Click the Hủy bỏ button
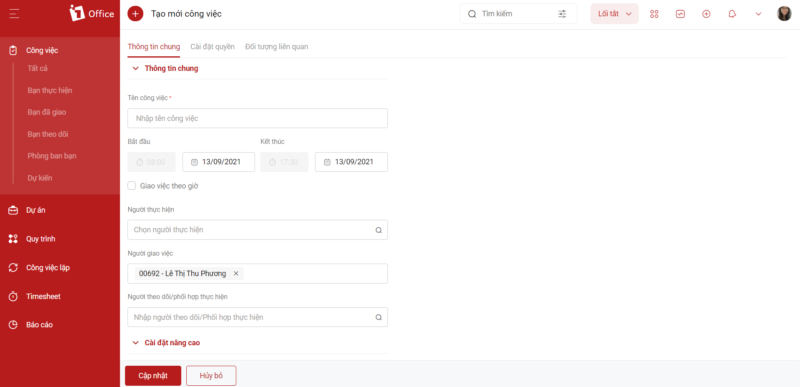 [211, 376]
